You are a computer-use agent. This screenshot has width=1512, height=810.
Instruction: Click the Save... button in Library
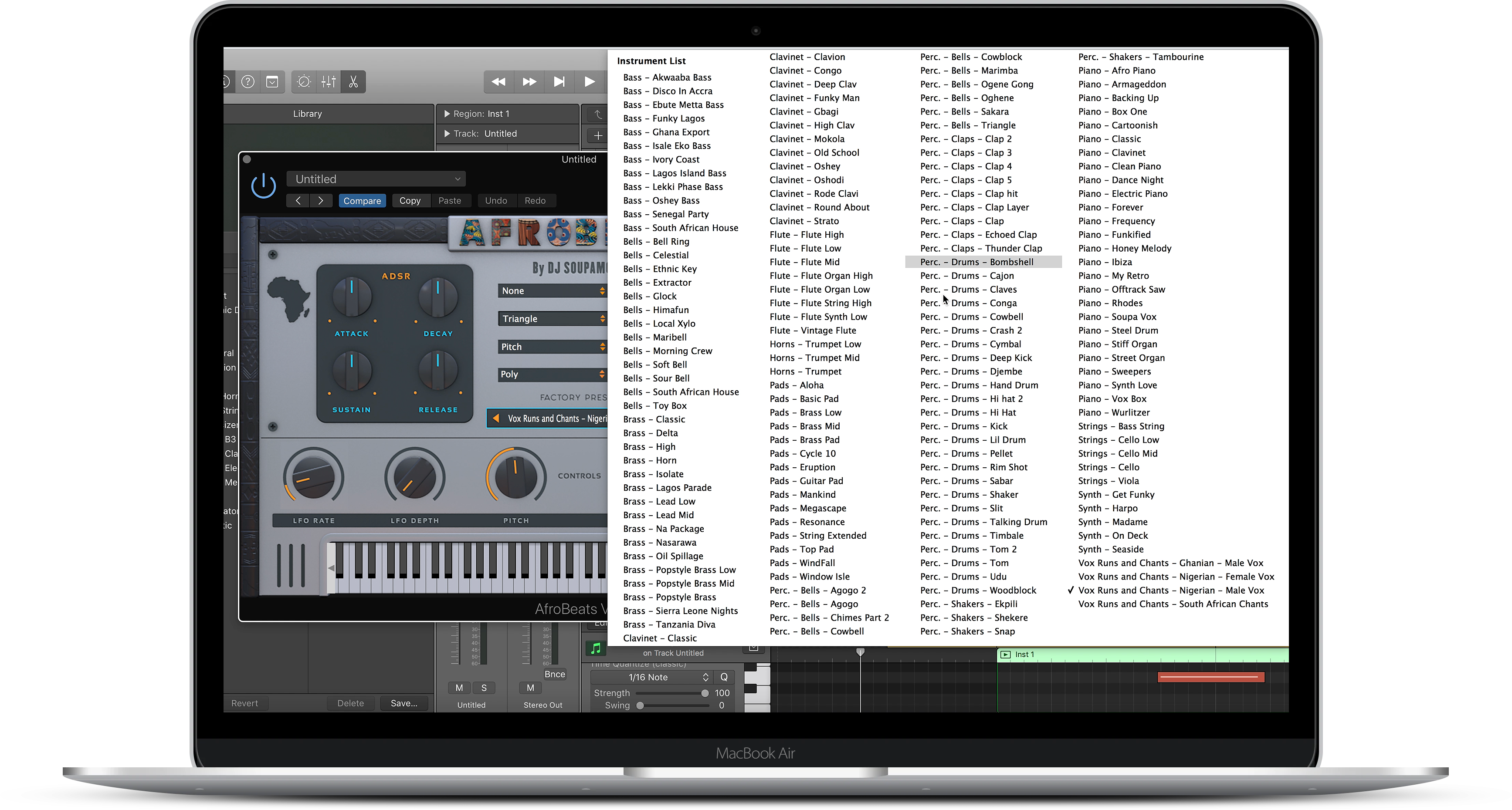coord(404,703)
